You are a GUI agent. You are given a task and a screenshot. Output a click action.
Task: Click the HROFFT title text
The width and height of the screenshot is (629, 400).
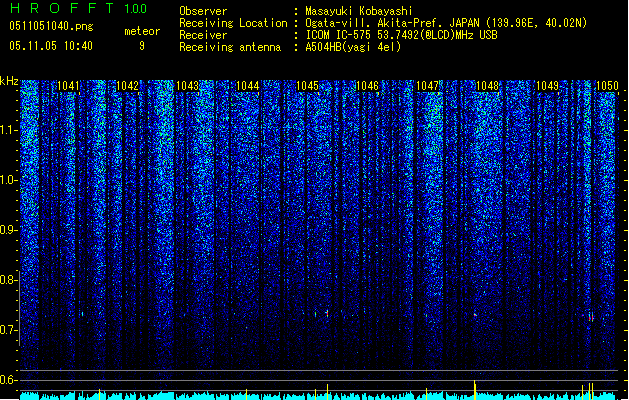62,8
